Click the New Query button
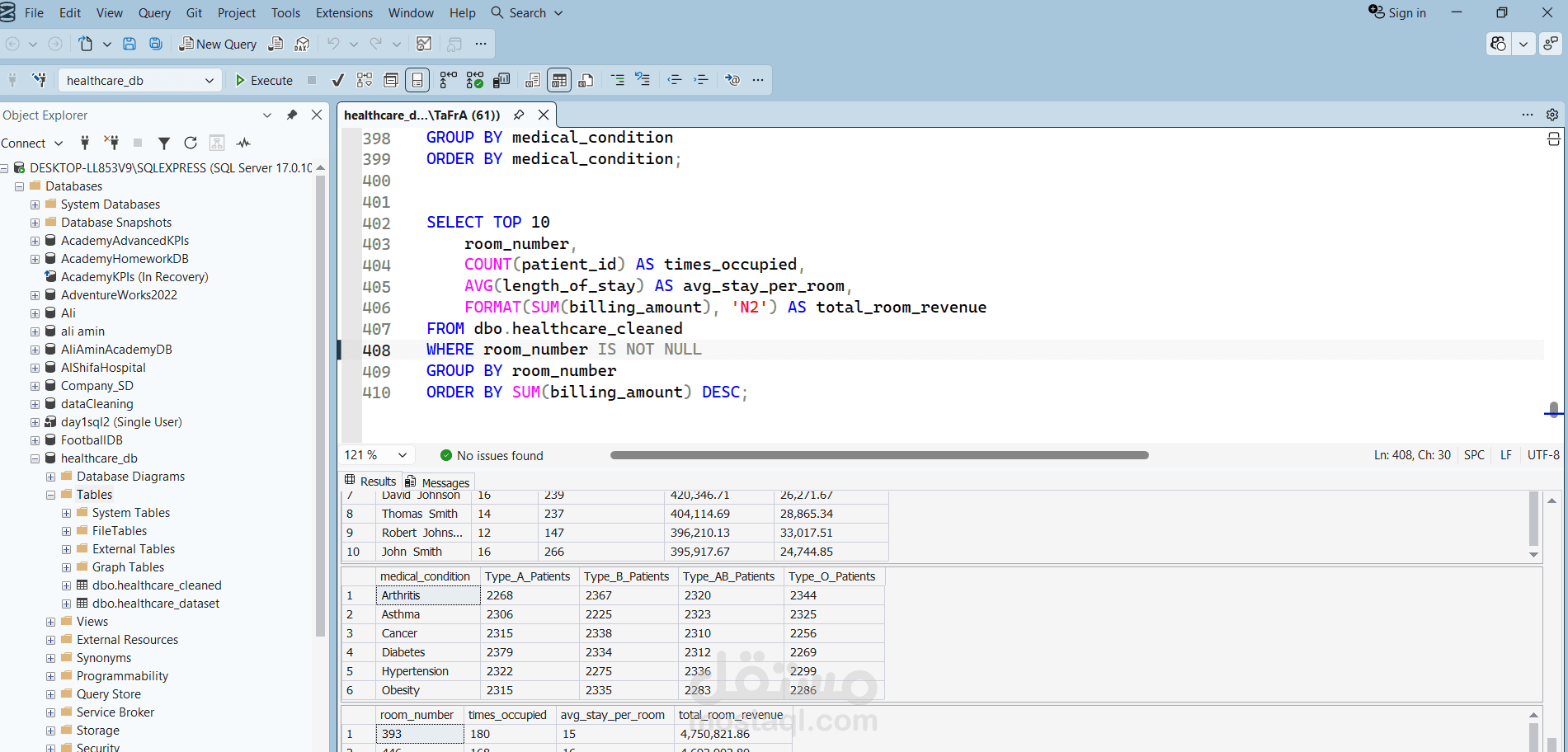Image resolution: width=1568 pixels, height=752 pixels. click(219, 44)
